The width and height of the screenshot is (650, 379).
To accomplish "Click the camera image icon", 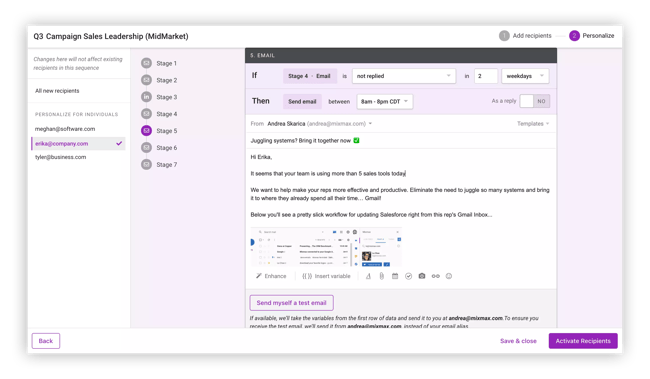I will (422, 276).
